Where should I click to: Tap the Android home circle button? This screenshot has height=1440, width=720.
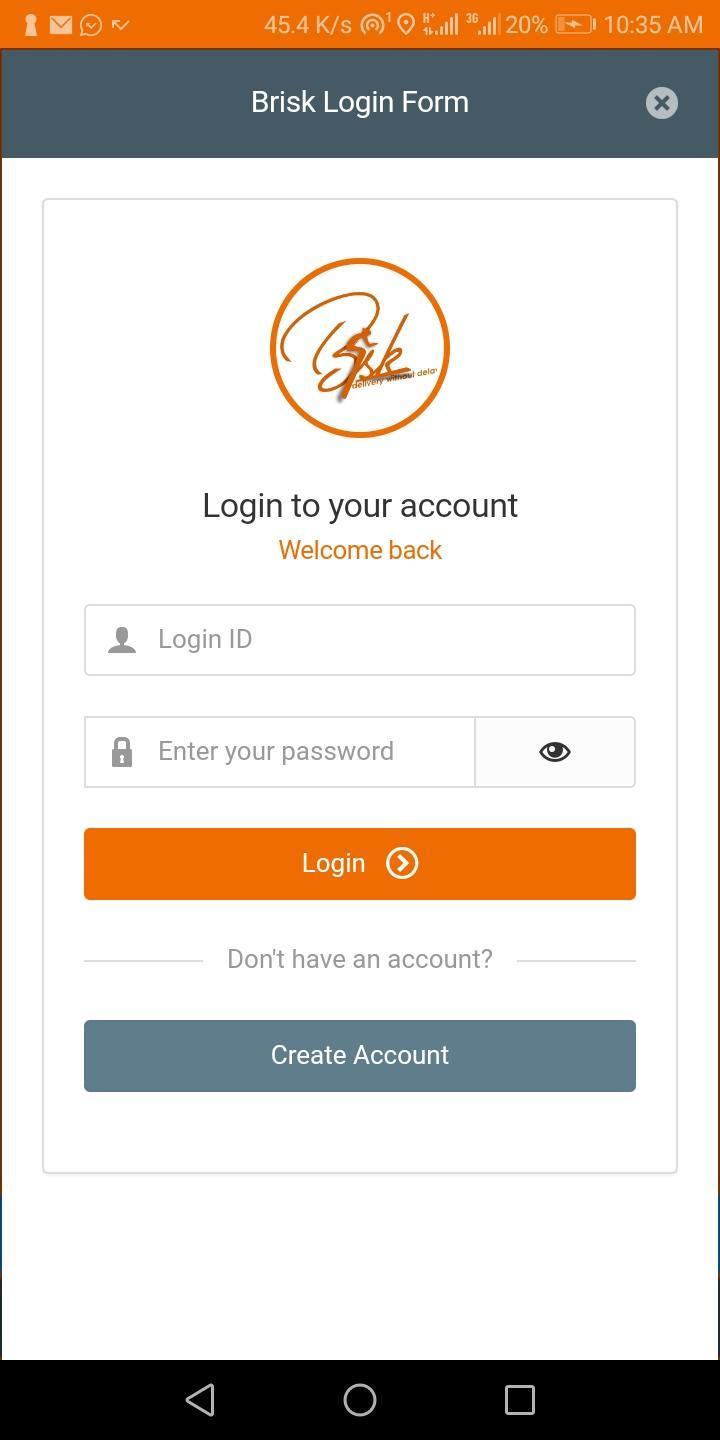(360, 1400)
